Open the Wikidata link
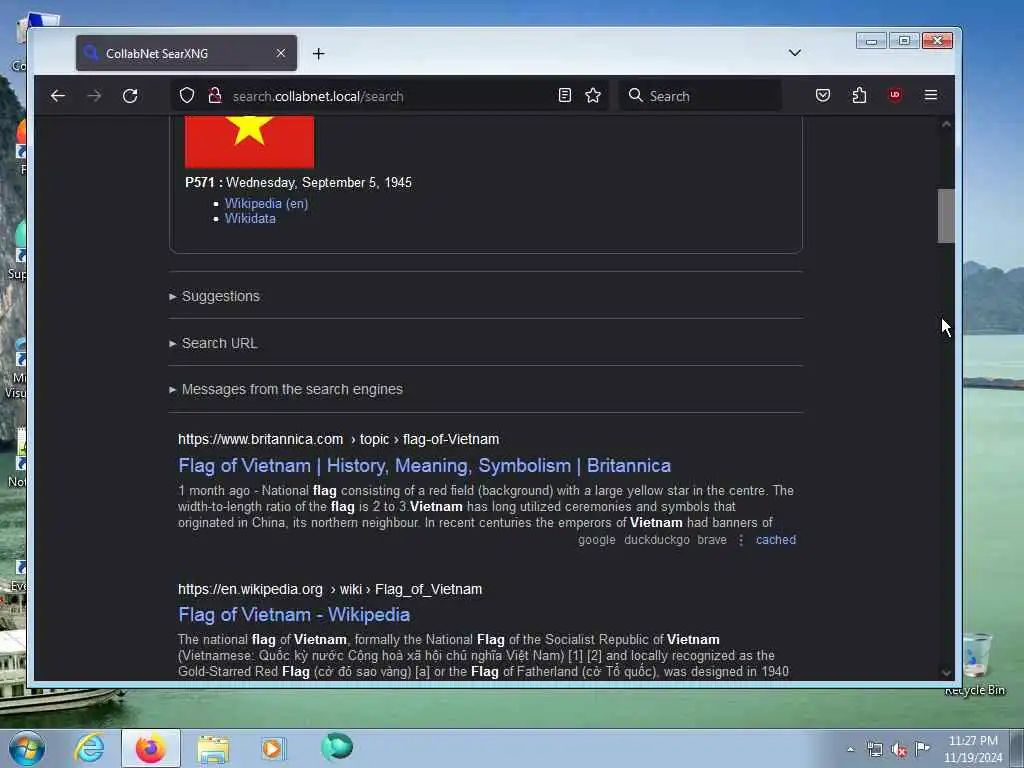The width and height of the screenshot is (1024, 768). (x=250, y=219)
